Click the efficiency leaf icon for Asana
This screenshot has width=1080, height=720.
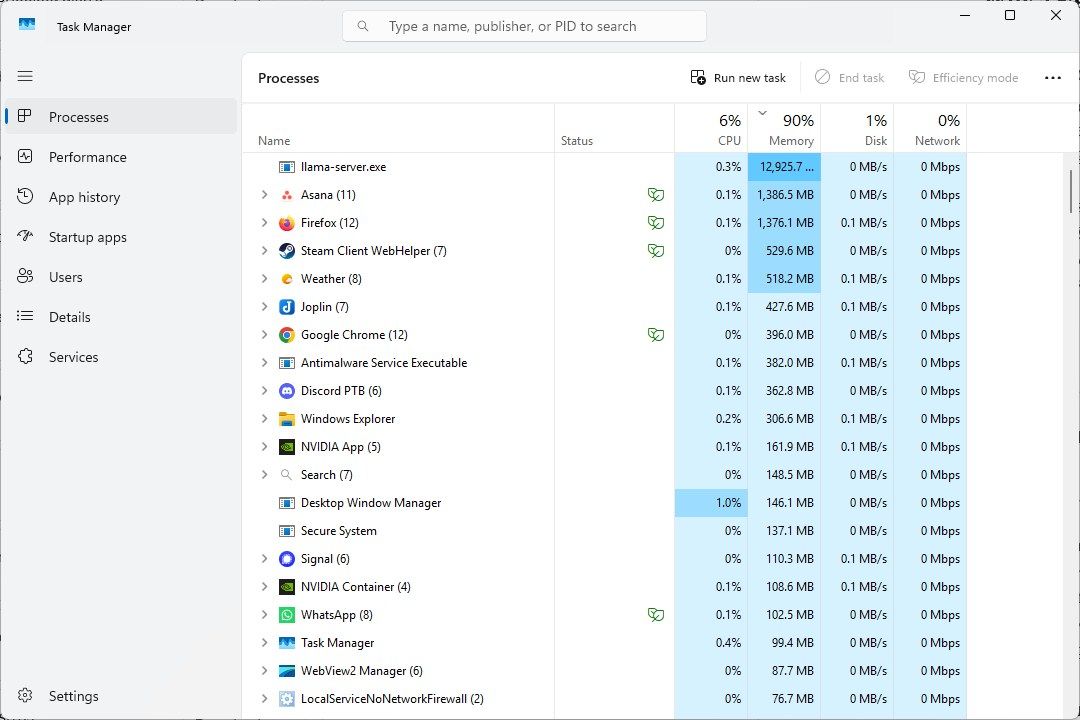(656, 195)
